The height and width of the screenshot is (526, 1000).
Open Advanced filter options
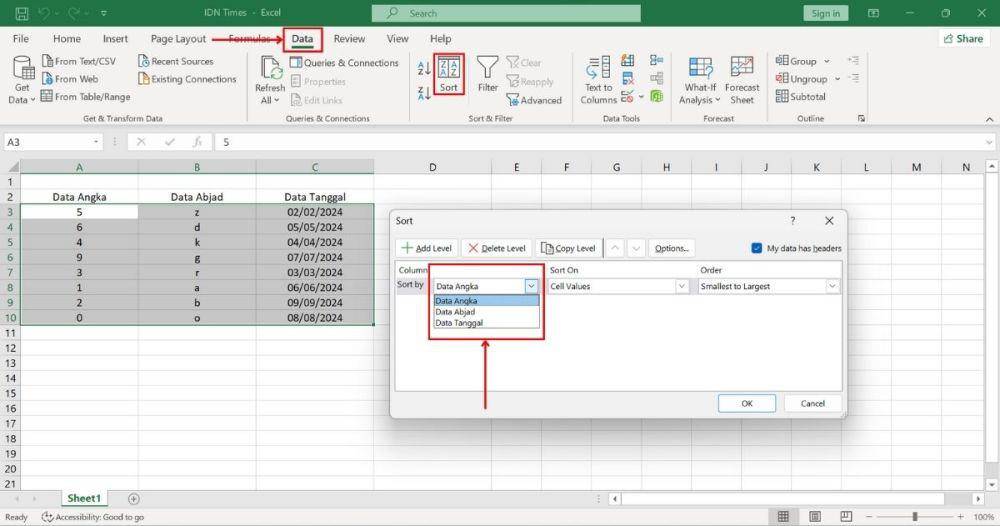coord(534,100)
